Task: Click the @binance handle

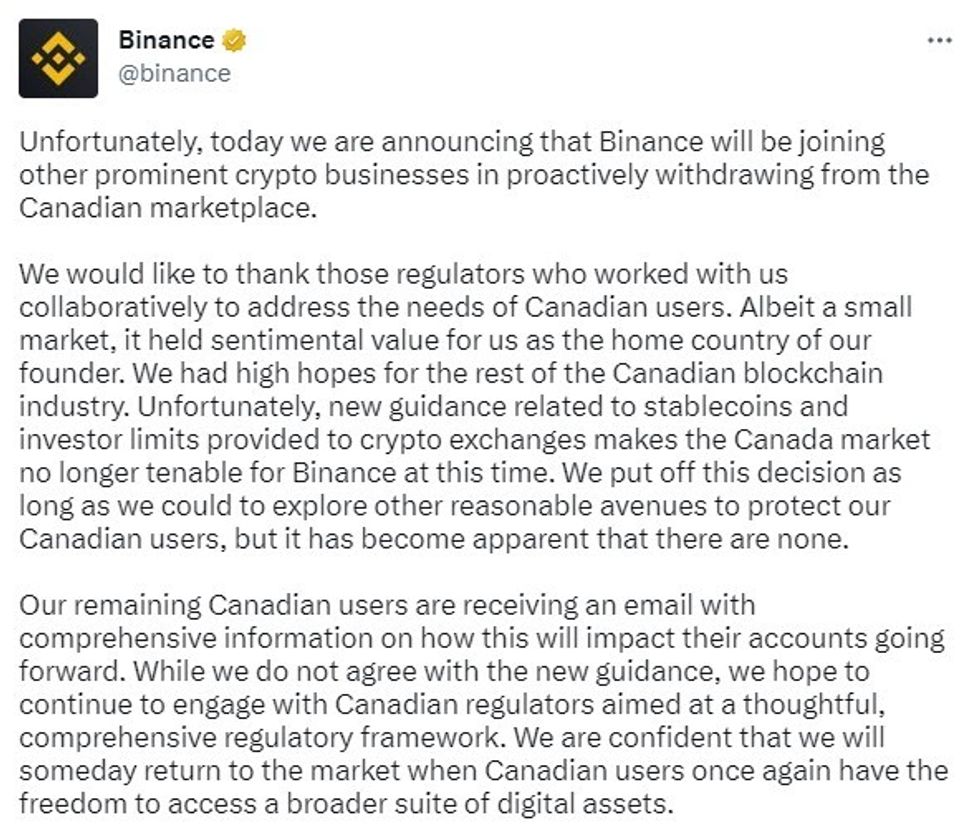Action: click(x=174, y=73)
